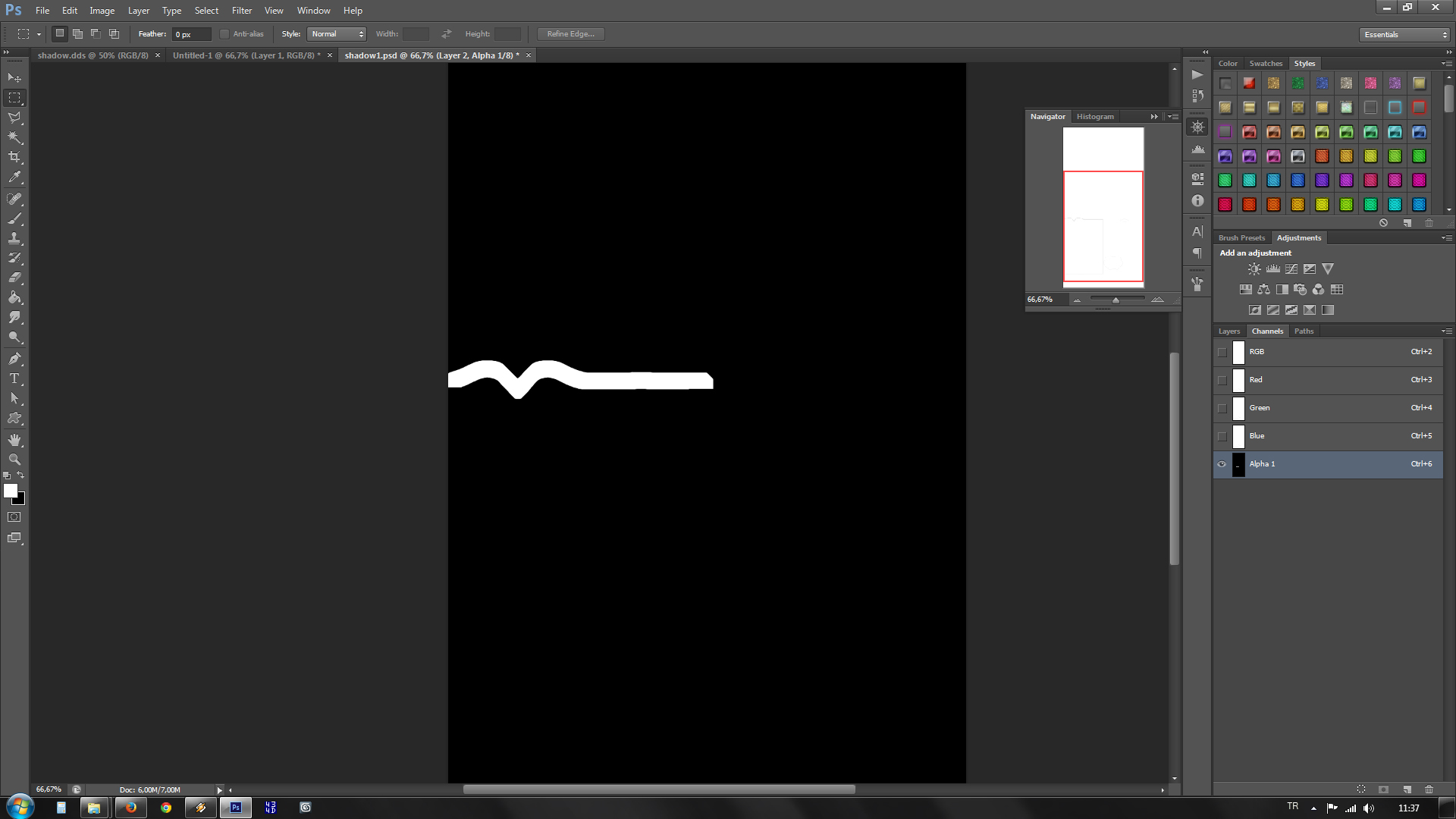Select the Clone Stamp tool

(x=14, y=238)
